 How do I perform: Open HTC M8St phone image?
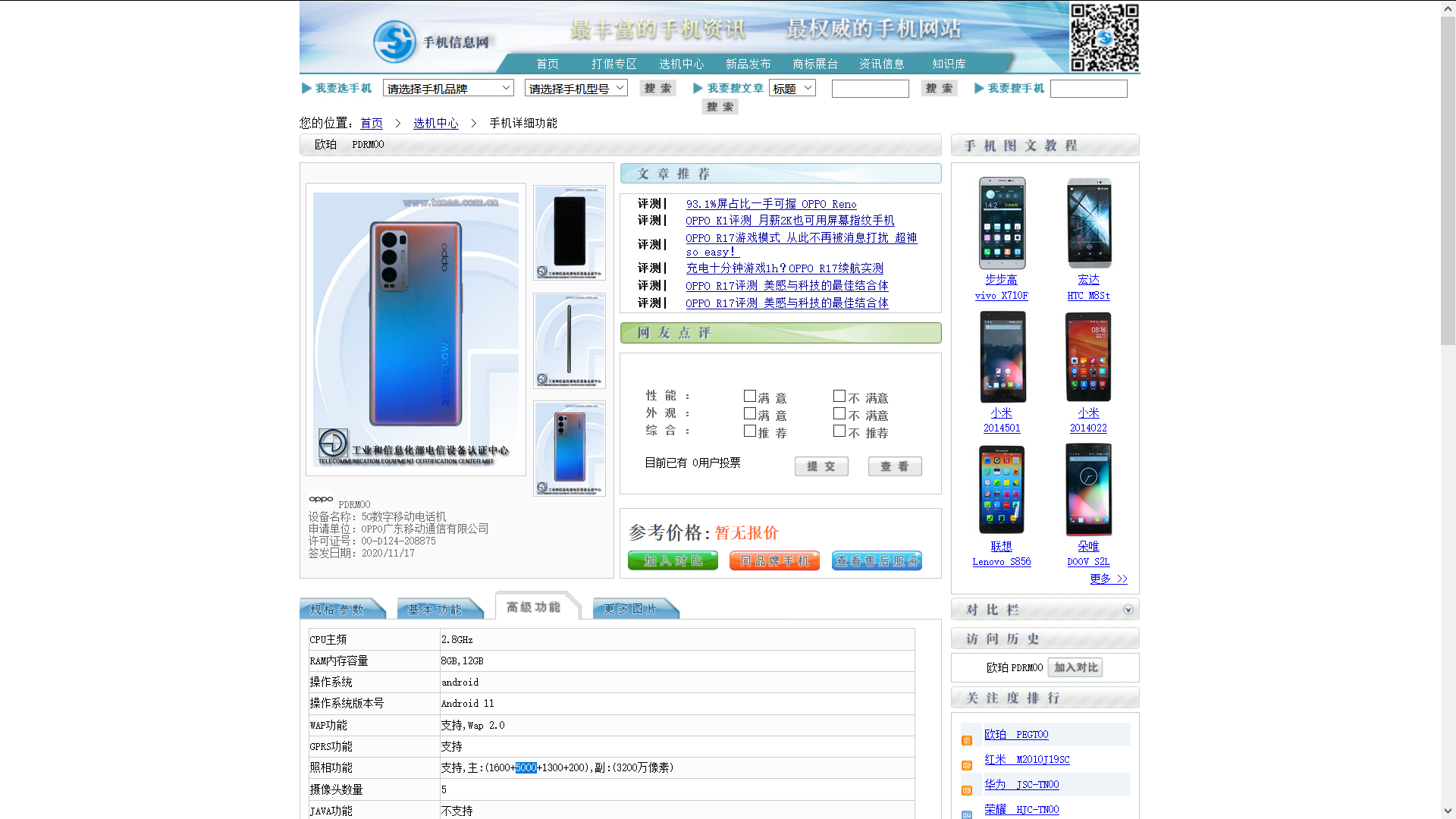click(1089, 223)
